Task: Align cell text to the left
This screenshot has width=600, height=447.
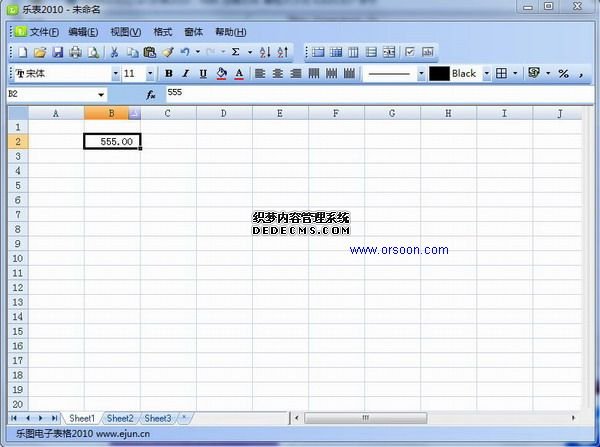Action: [260, 73]
